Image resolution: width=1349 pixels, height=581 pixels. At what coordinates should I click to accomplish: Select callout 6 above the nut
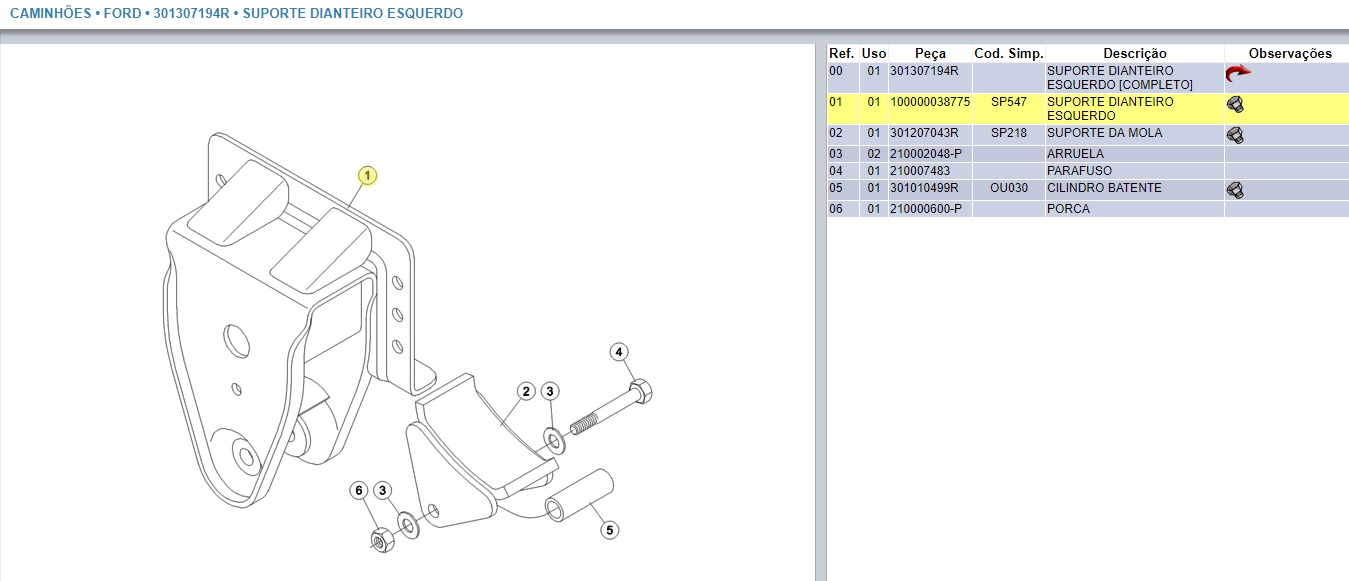click(359, 490)
